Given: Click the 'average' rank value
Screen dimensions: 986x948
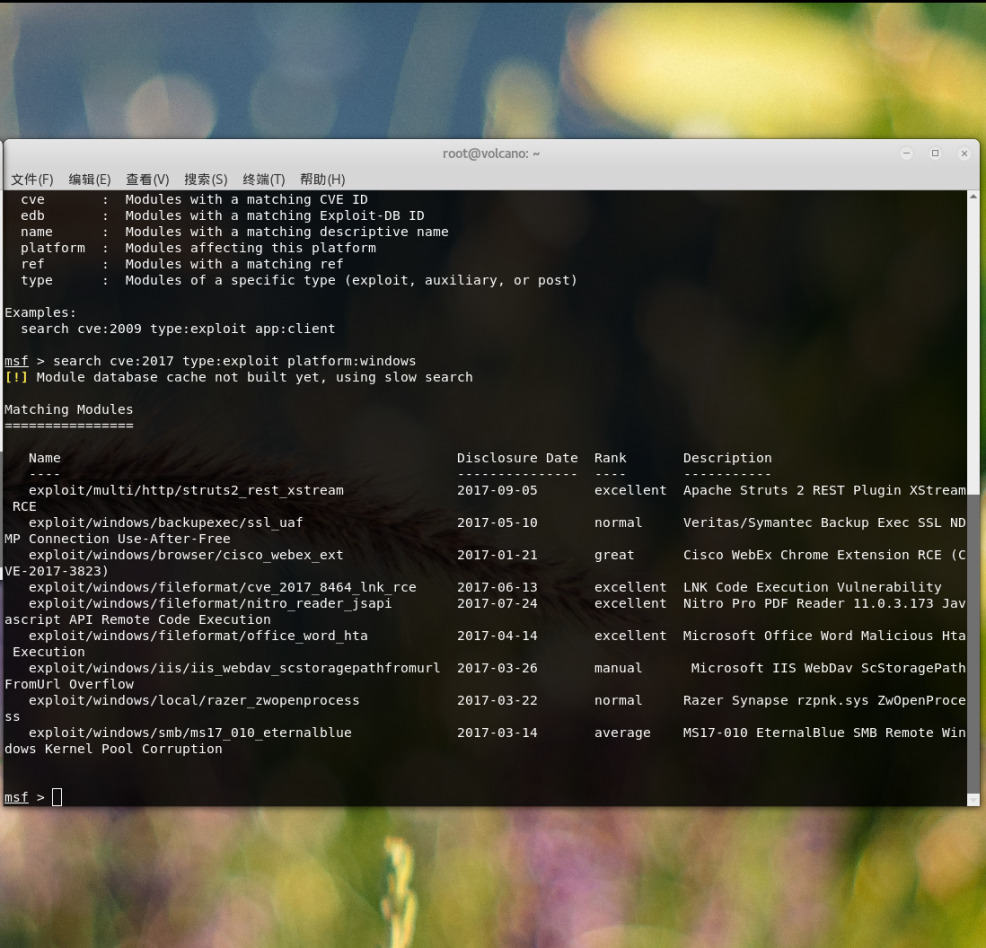Looking at the screenshot, I should click(622, 733).
